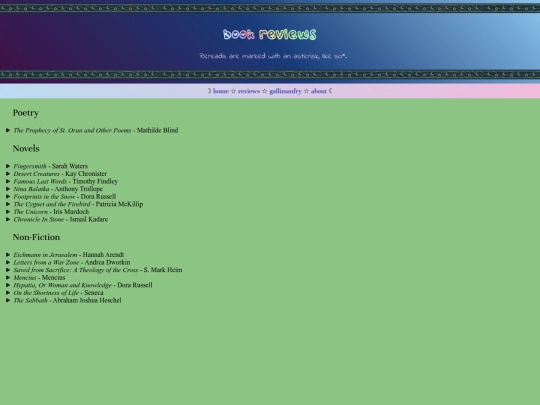Expand the Desert Creatures review

pos(56,174)
